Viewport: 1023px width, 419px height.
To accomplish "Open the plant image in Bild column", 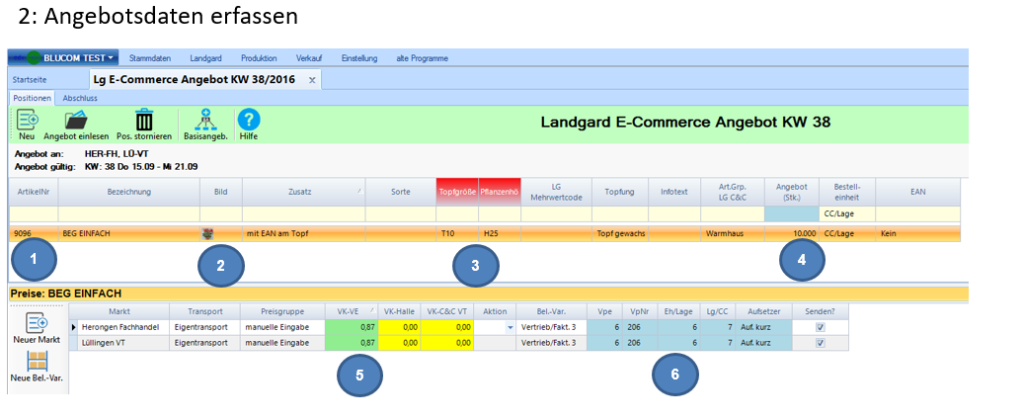I will click(x=208, y=233).
